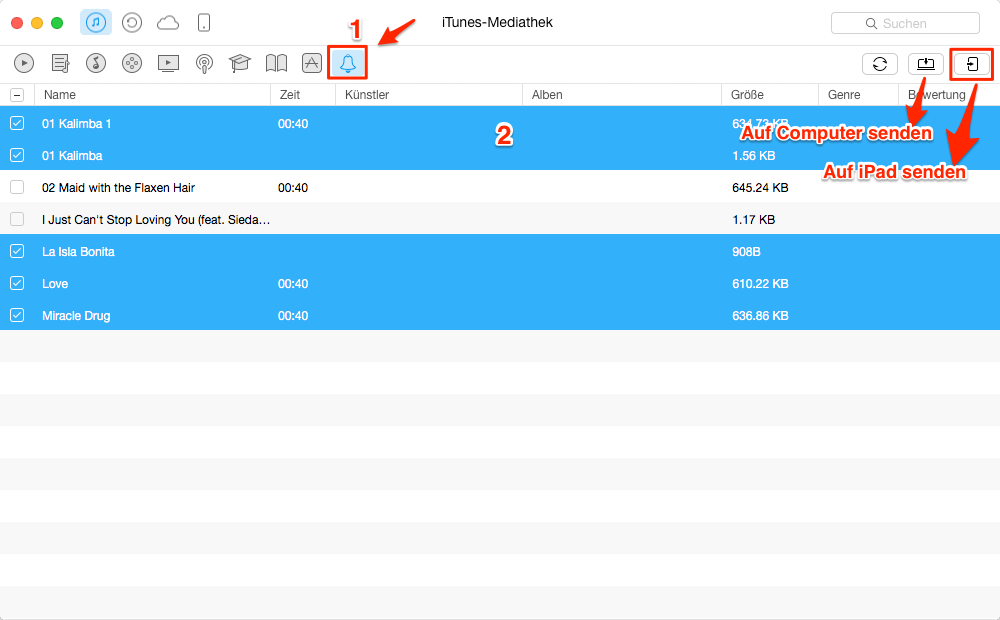Viewport: 1000px width, 620px height.
Task: Uncheck the La Isla Bonita checkbox
Action: pyautogui.click(x=17, y=251)
